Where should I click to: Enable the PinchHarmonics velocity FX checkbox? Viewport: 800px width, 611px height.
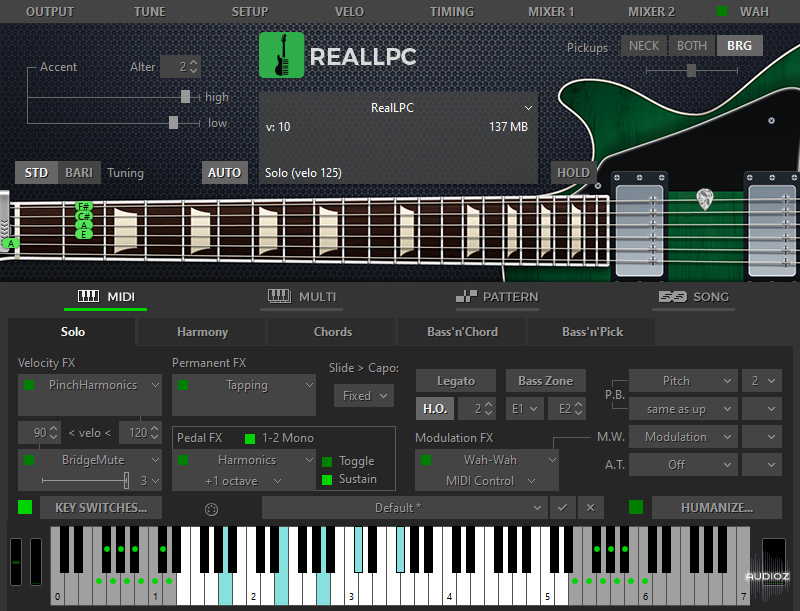point(29,385)
